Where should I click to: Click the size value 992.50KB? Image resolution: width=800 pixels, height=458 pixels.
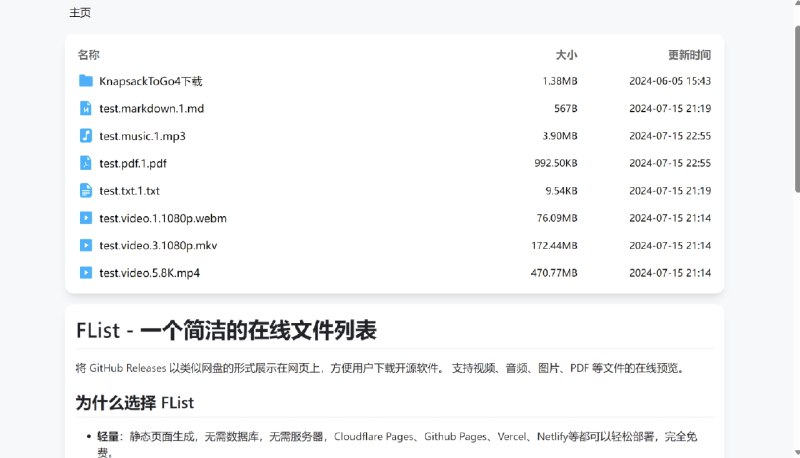[556, 163]
